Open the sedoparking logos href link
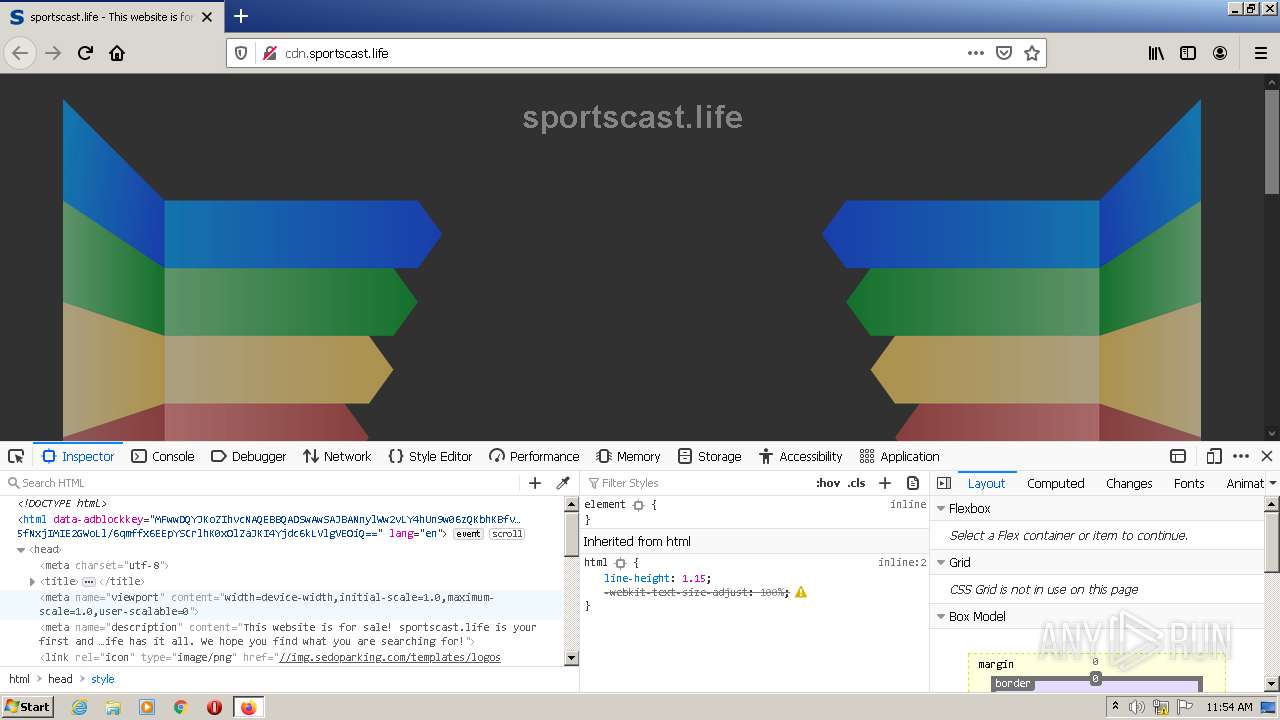 389,657
